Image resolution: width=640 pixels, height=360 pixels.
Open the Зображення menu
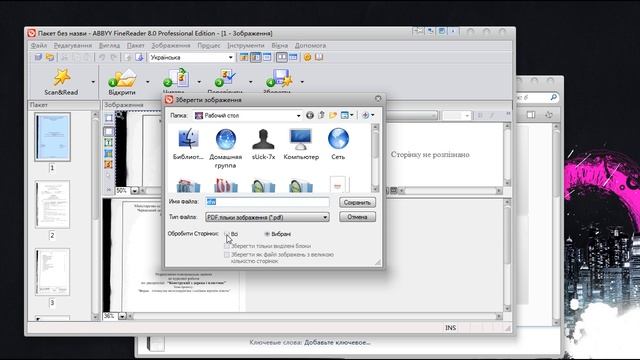171,45
